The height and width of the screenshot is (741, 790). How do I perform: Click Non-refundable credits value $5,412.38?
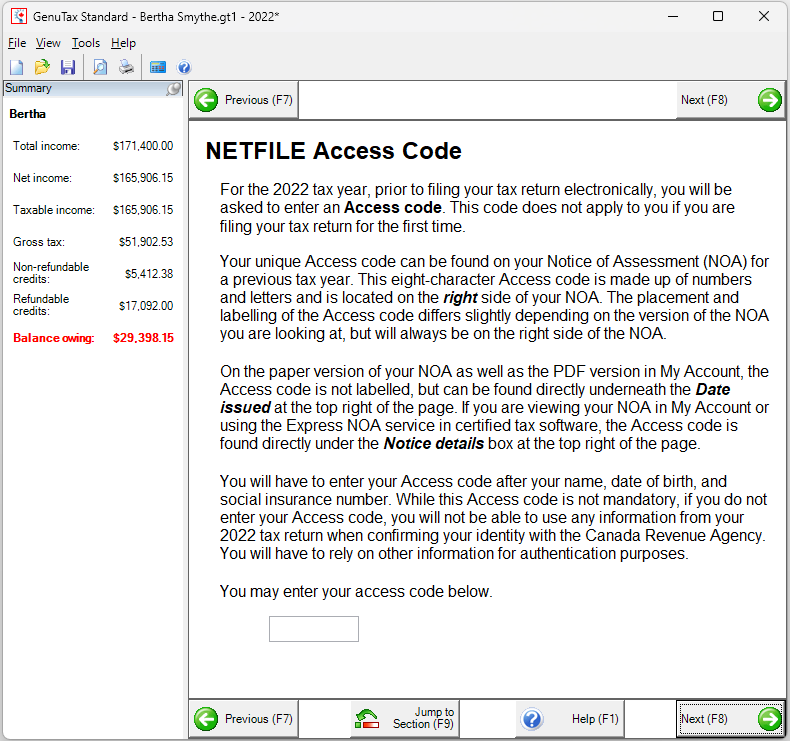[149, 274]
